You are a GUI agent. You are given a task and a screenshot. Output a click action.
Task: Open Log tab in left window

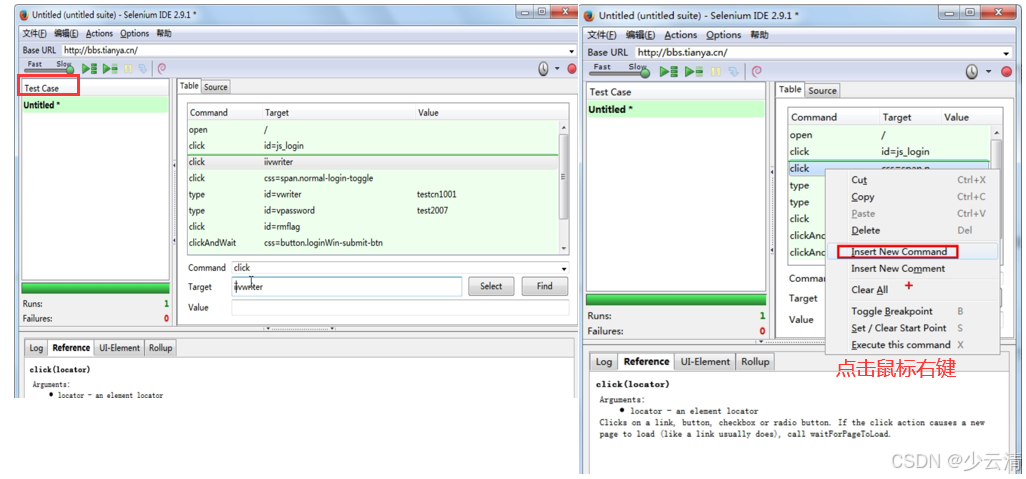point(36,348)
